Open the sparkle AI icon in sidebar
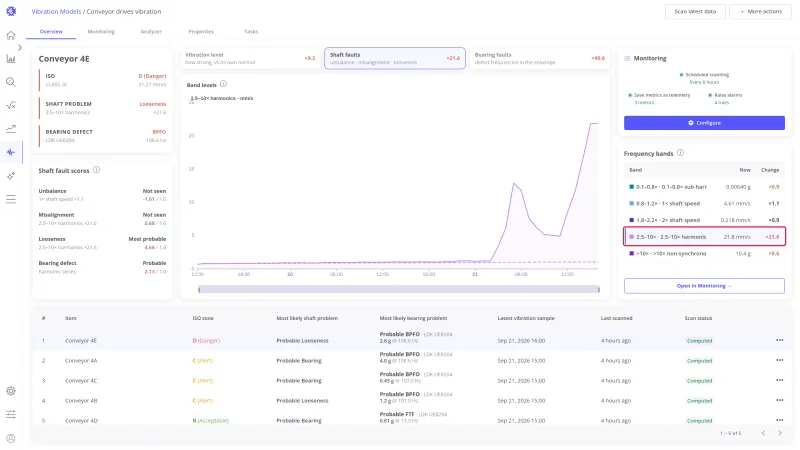This screenshot has height=450, width=800. point(11,176)
